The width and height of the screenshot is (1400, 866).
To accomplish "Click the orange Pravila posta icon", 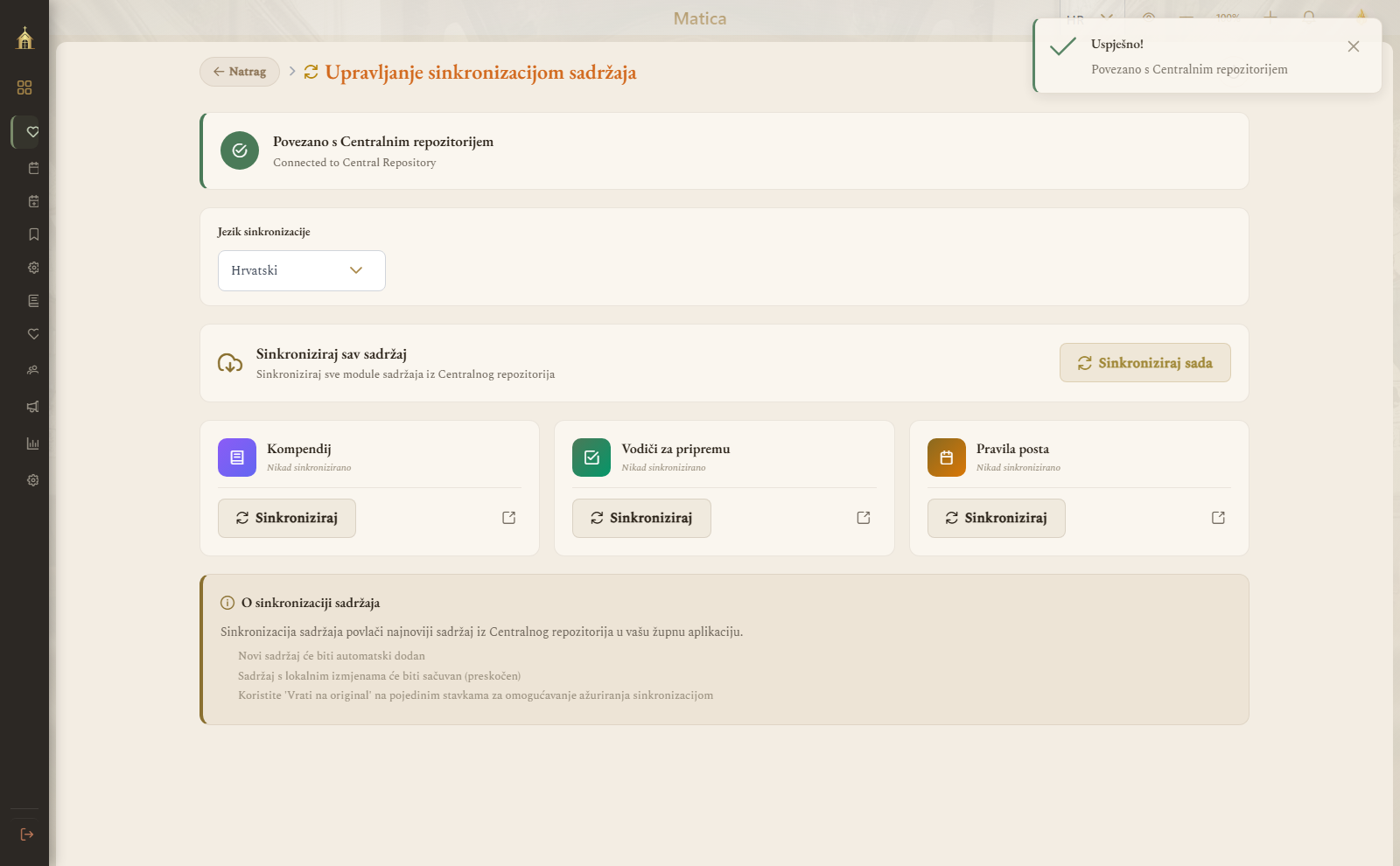I will click(947, 457).
